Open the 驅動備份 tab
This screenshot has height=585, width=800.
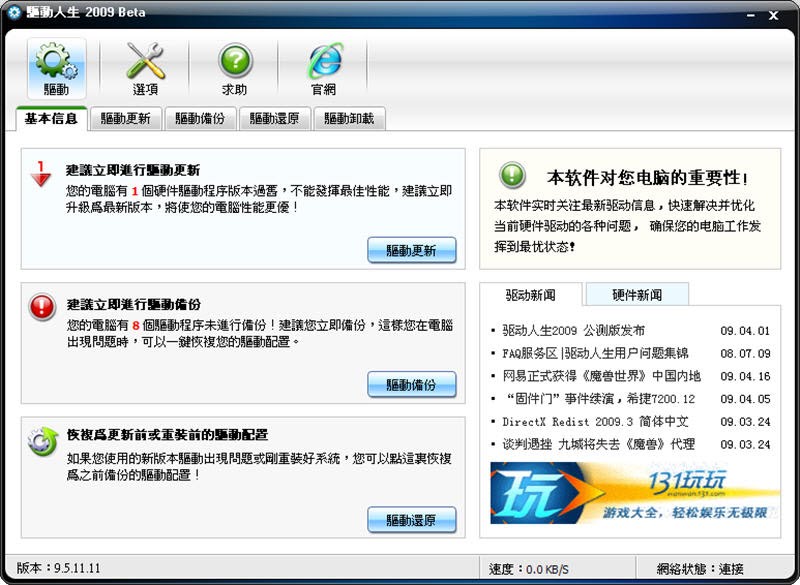point(200,118)
